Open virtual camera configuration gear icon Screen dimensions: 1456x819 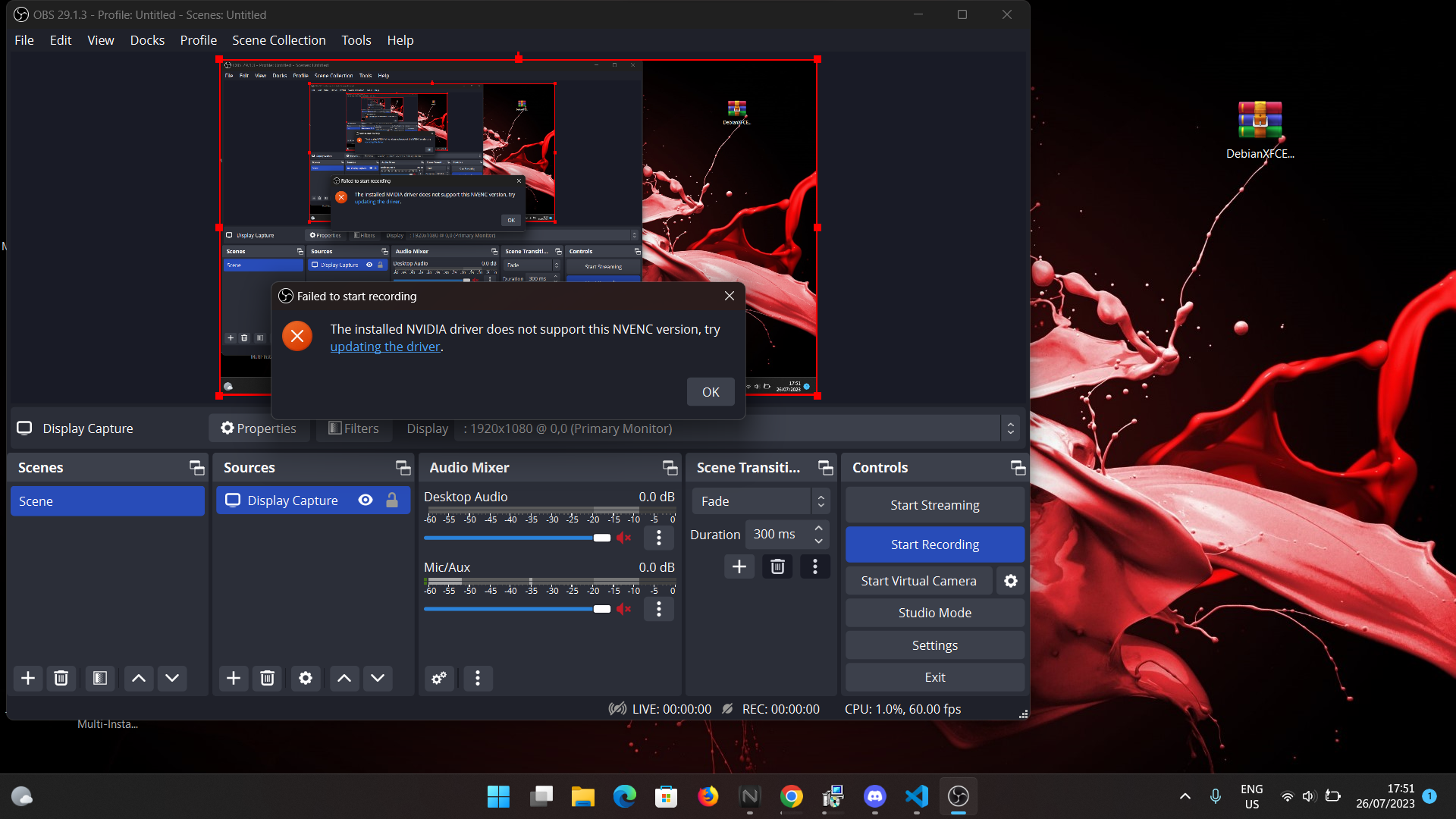1010,580
